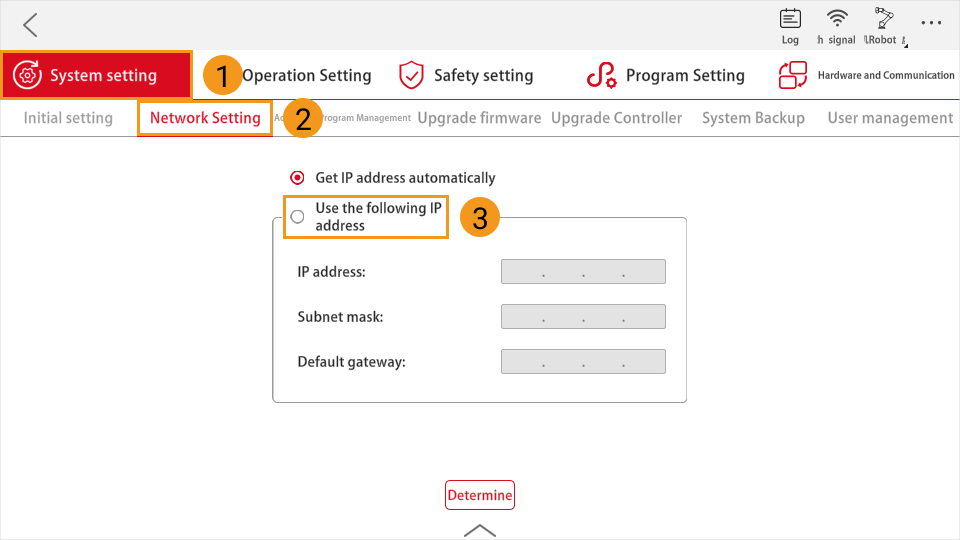Click the Hardware and Communication icon
The width and height of the screenshot is (960, 540).
[793, 75]
